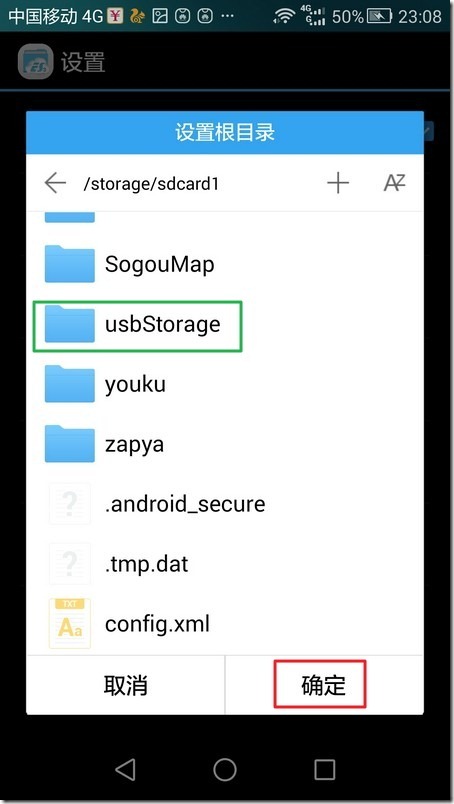
Task: Select the usbStorage folder
Action: 225,325
